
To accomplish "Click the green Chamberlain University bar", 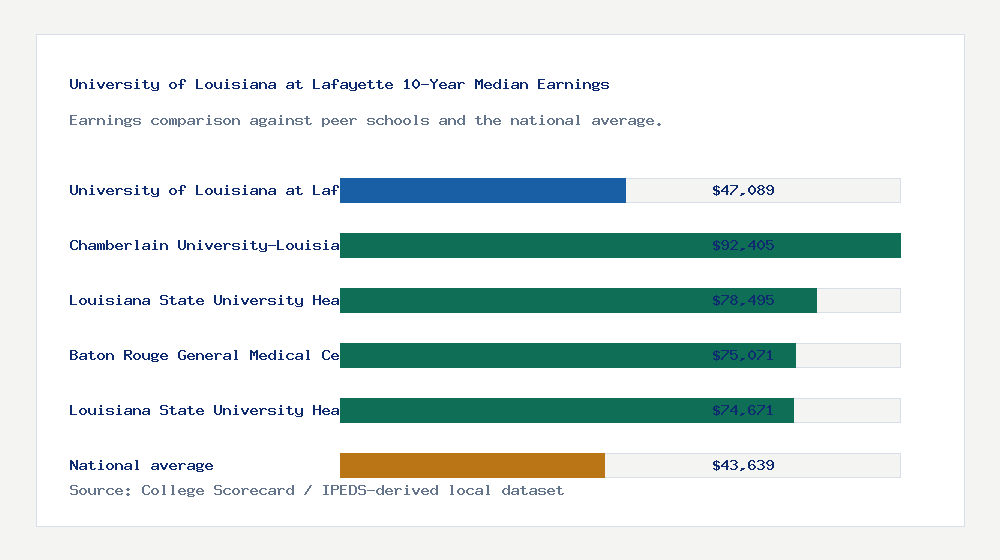I will [x=620, y=246].
